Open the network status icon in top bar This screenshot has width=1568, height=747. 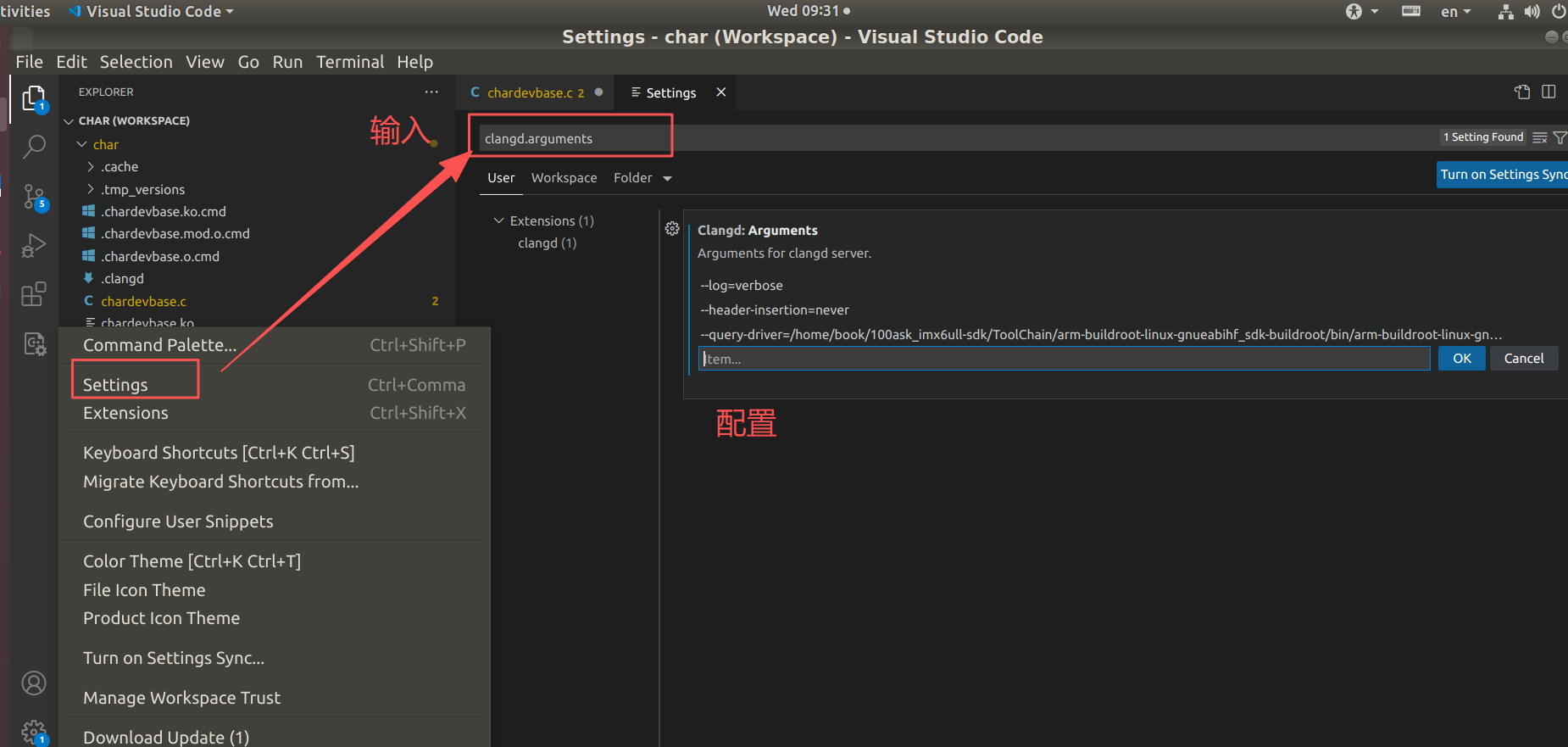click(x=1505, y=11)
